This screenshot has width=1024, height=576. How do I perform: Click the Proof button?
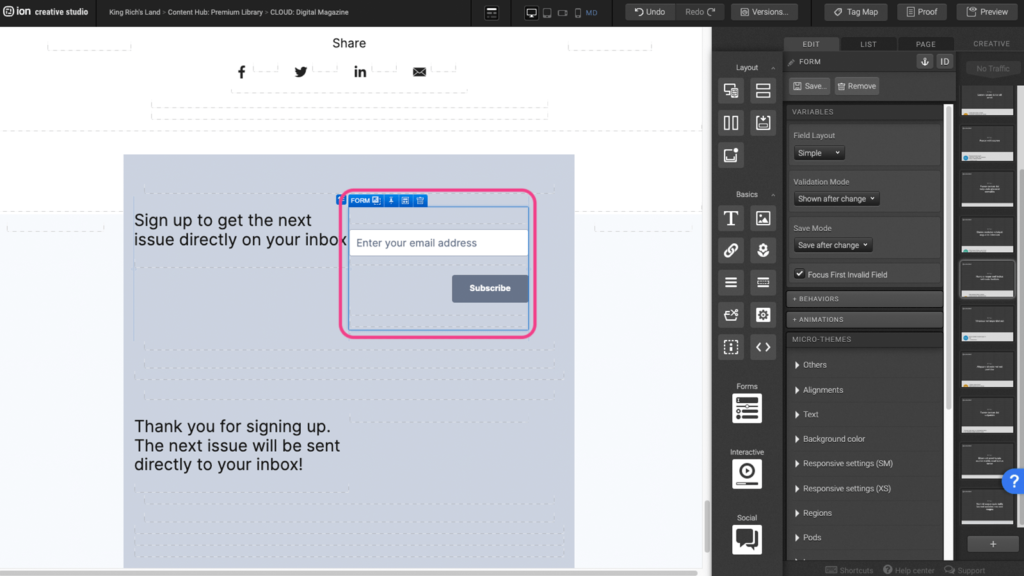click(921, 12)
